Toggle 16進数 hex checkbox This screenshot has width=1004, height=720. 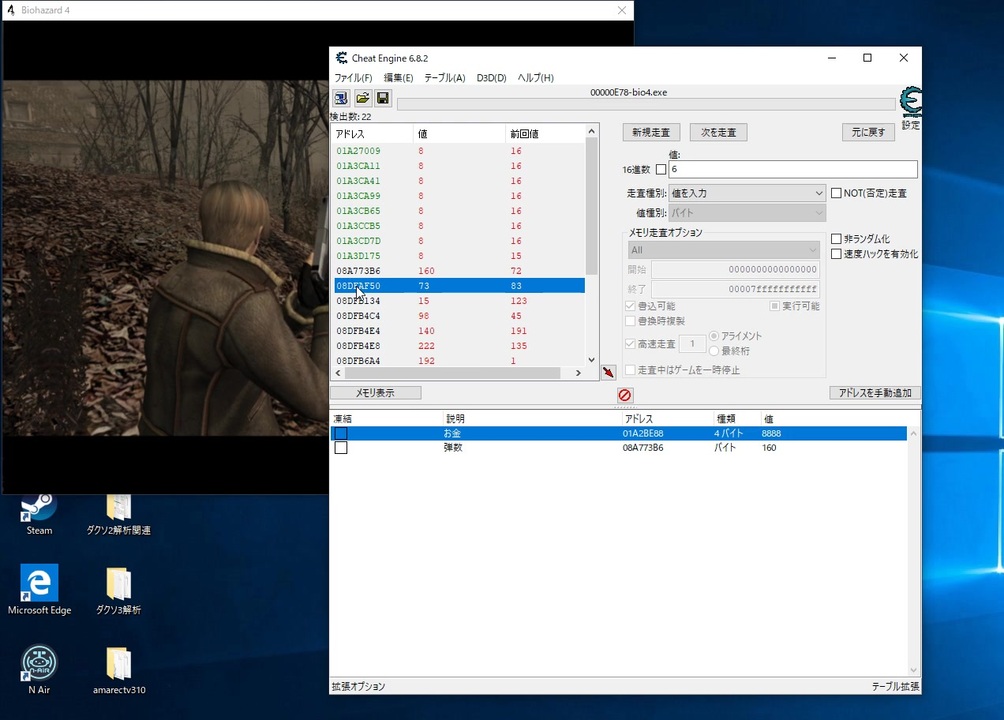click(661, 170)
